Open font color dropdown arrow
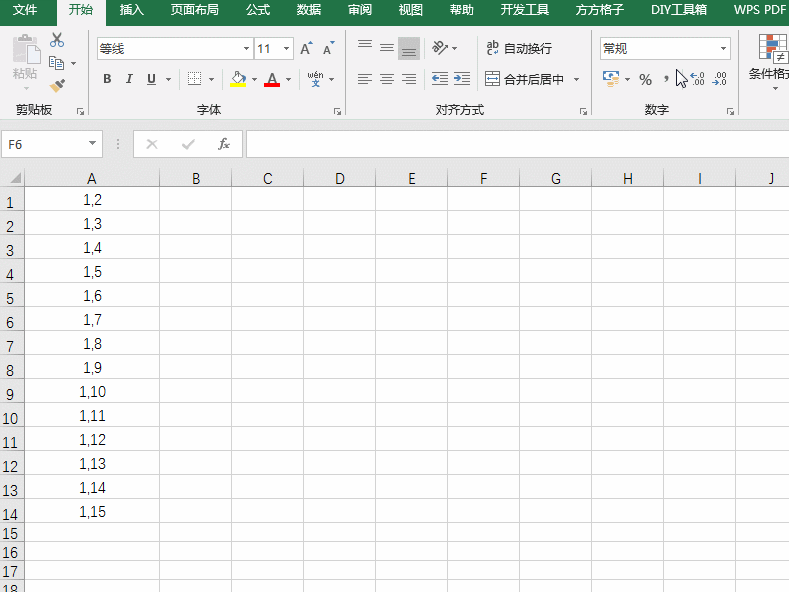The height and width of the screenshot is (592, 789). (288, 80)
